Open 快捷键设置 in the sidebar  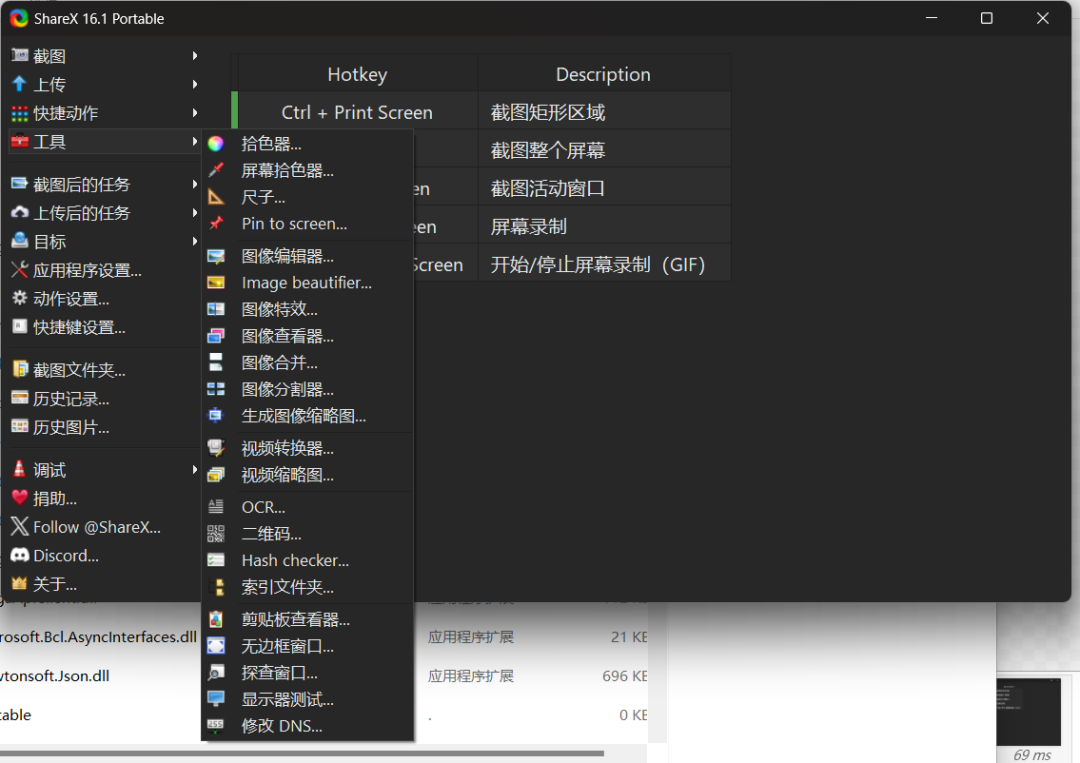(103, 327)
